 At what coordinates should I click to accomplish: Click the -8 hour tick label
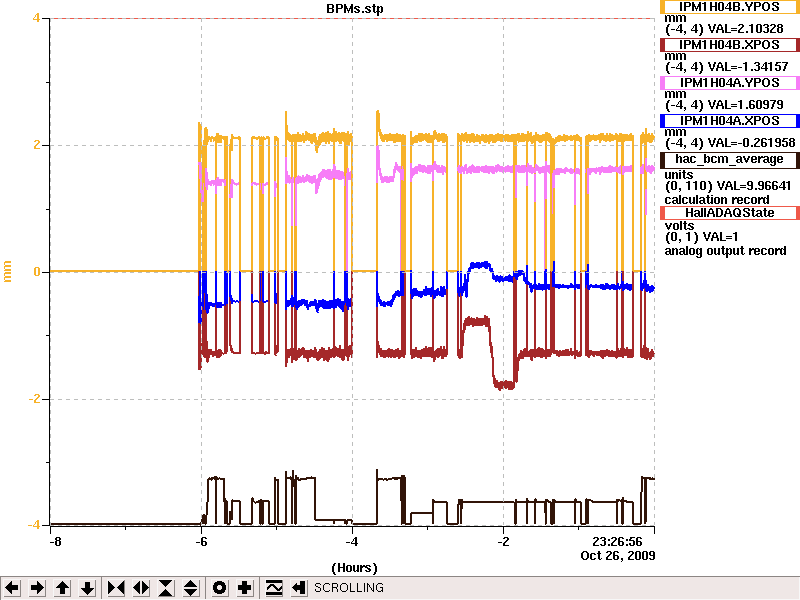pyautogui.click(x=55, y=541)
